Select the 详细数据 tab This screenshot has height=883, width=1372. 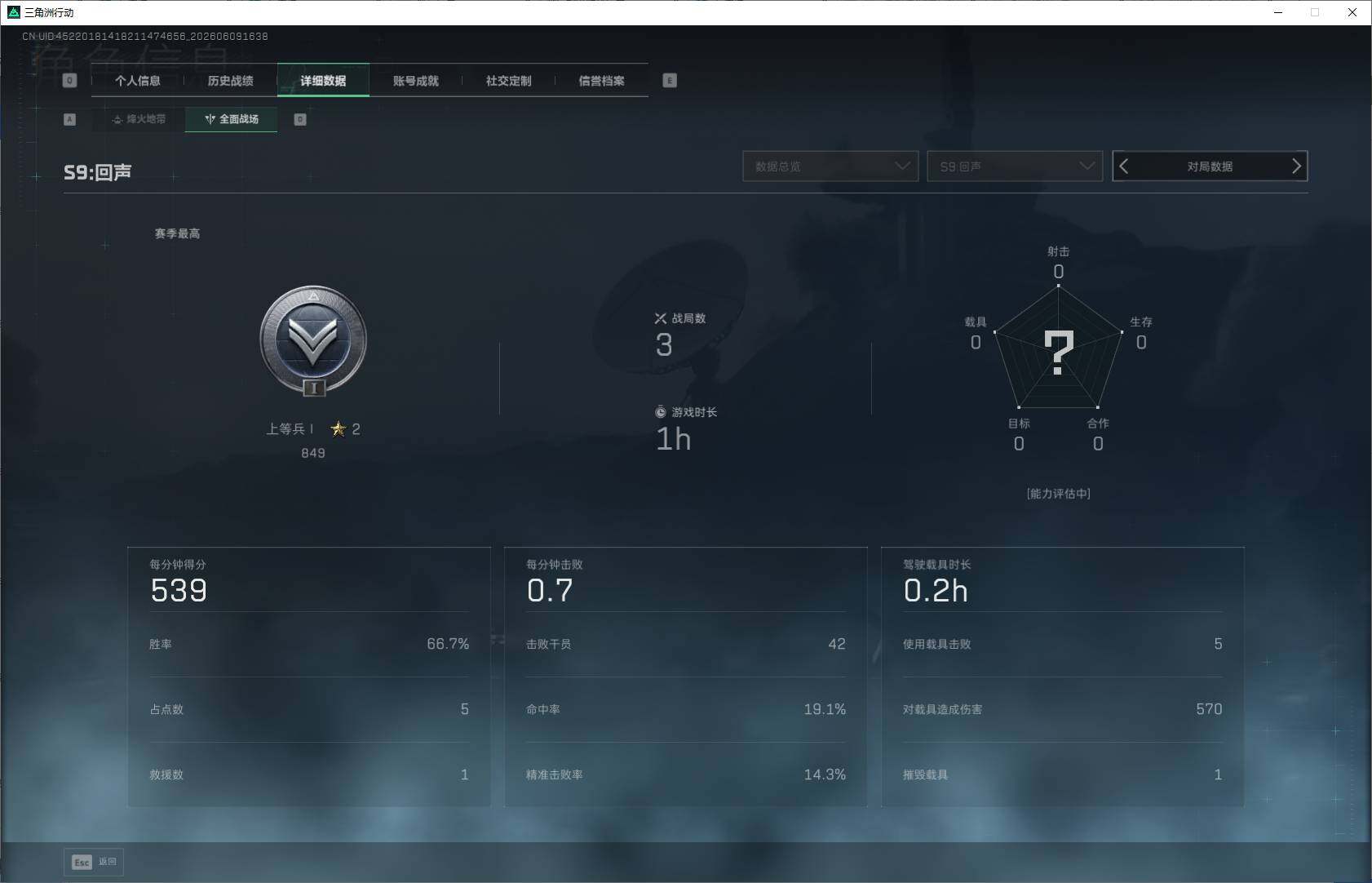323,81
